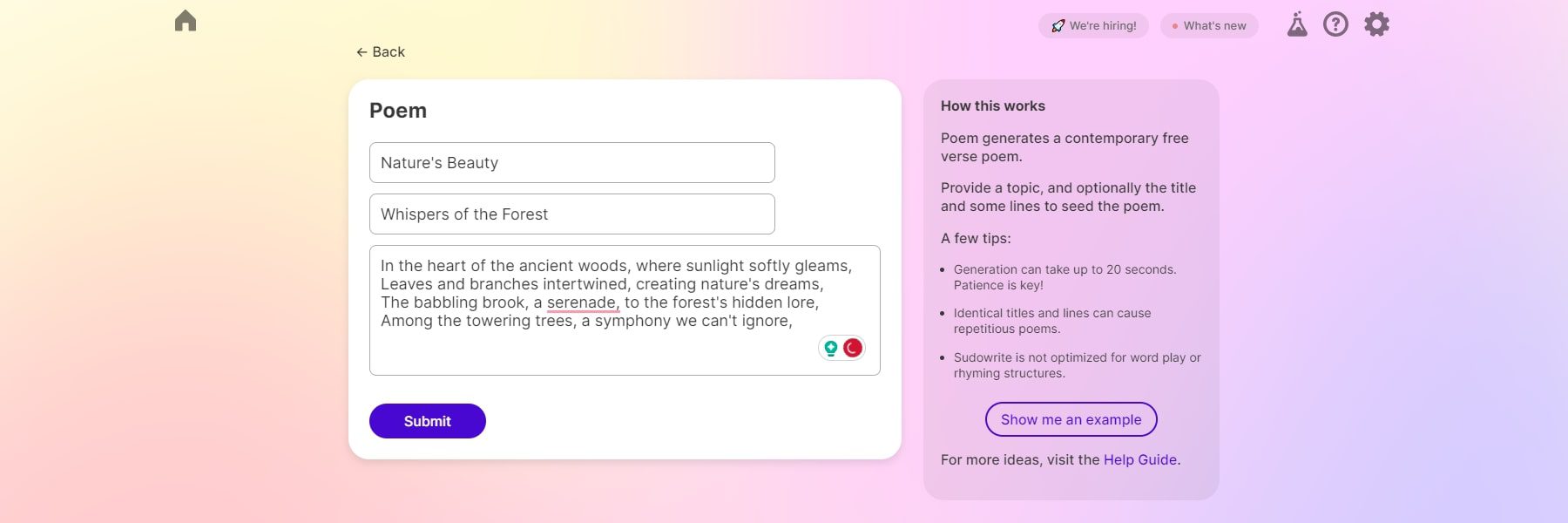This screenshot has height=523, width=1568.
Task: Click the red Grammarly checker icon
Action: click(851, 347)
